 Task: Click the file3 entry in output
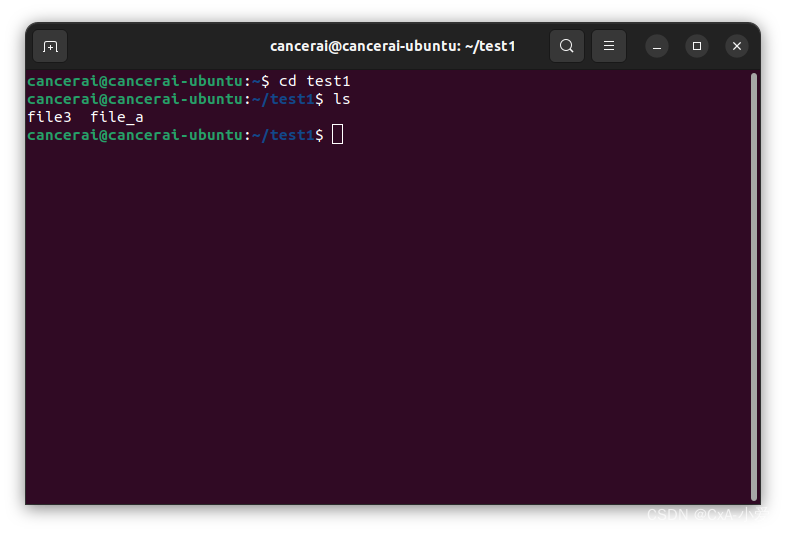click(49, 117)
